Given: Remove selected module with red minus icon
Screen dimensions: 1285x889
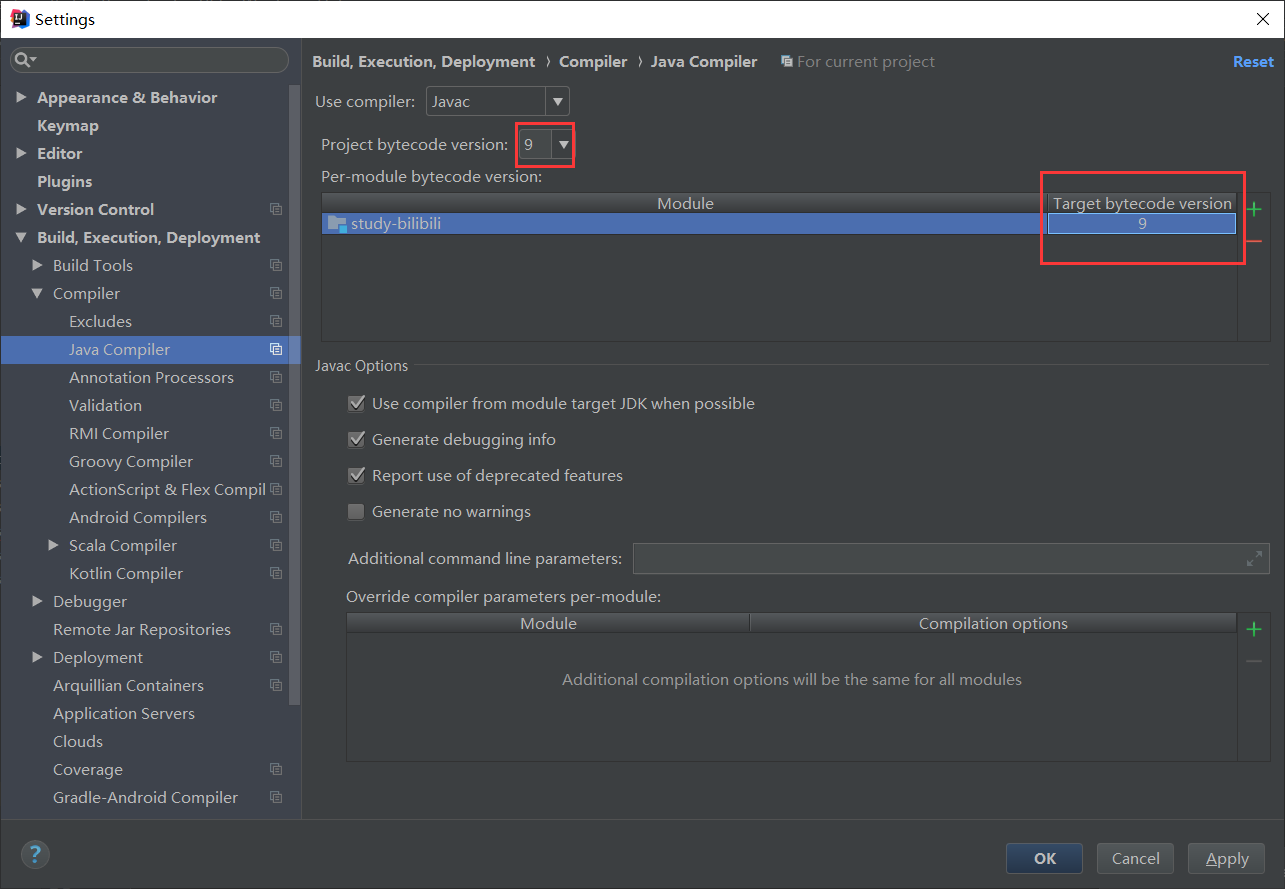Looking at the screenshot, I should click(1254, 241).
